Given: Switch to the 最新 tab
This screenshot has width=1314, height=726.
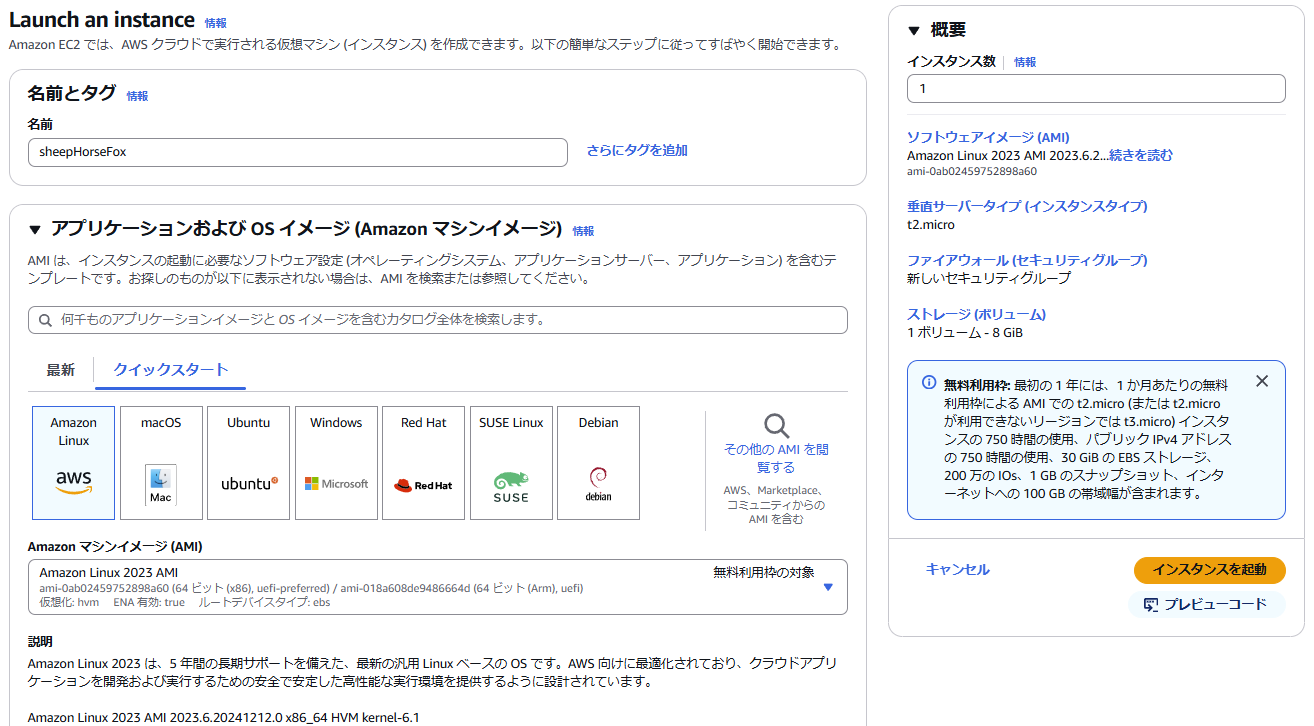Looking at the screenshot, I should tap(60, 370).
